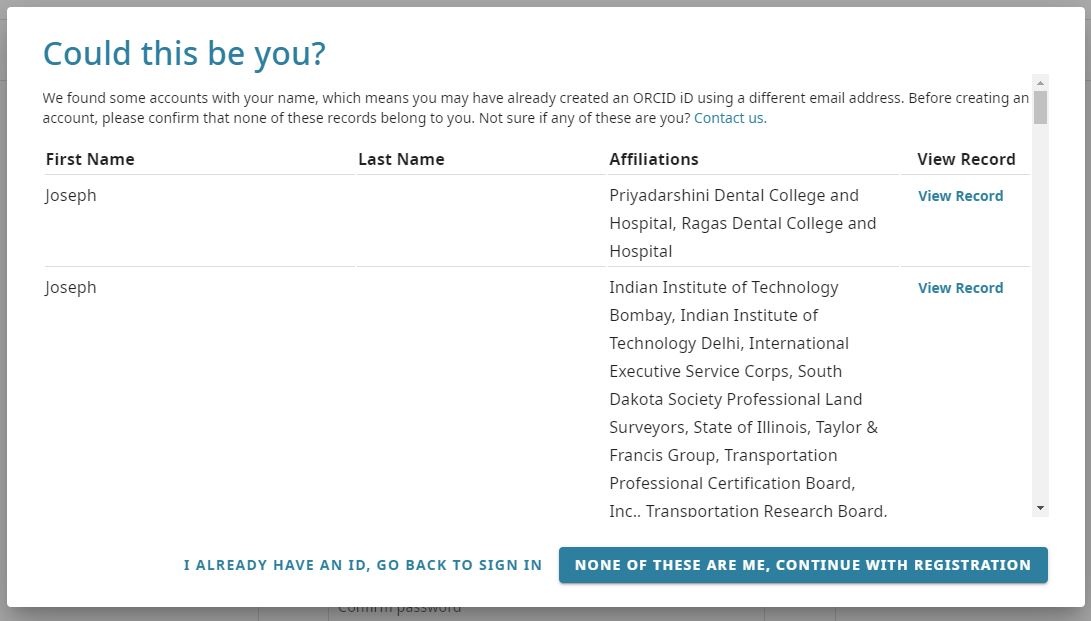
Task: Click the scrollbar up arrow
Action: pos(1041,82)
